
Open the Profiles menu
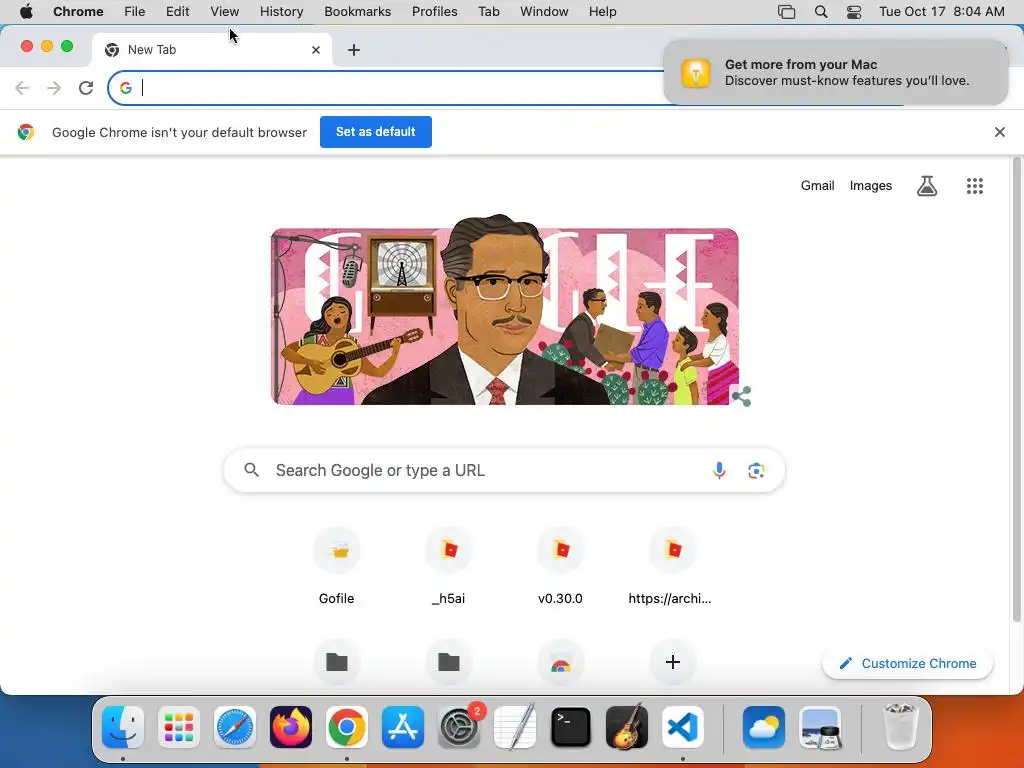[434, 12]
